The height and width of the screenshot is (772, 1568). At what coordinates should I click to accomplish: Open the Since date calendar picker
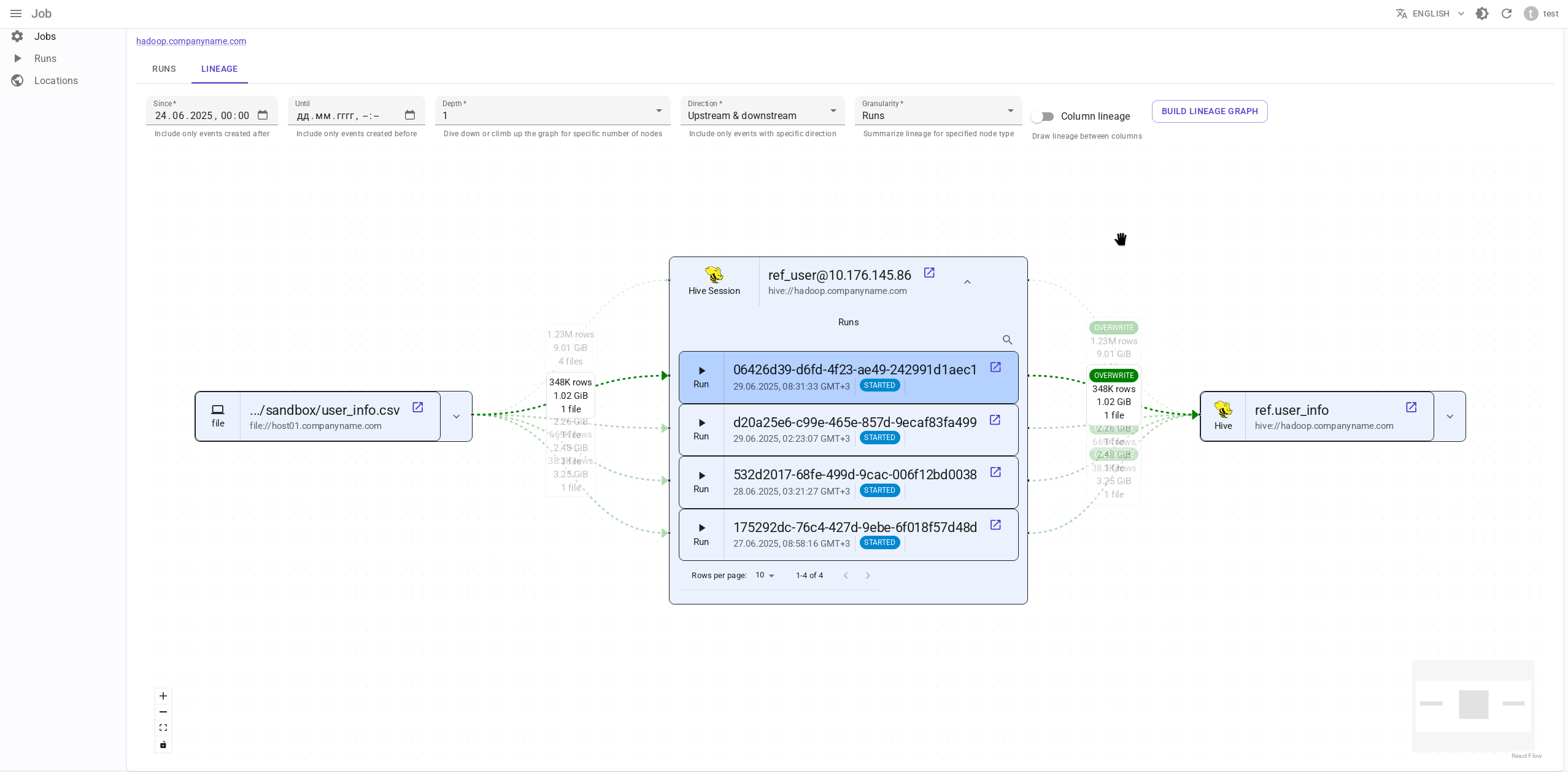(x=263, y=115)
